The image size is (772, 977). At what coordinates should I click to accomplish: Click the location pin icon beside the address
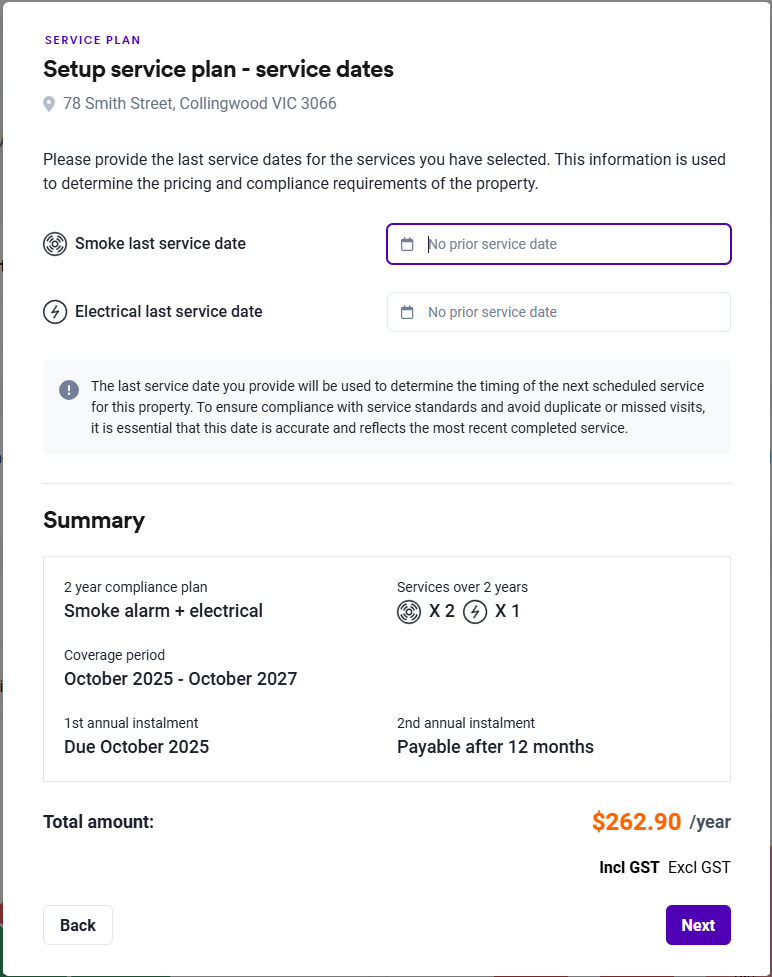click(x=49, y=104)
